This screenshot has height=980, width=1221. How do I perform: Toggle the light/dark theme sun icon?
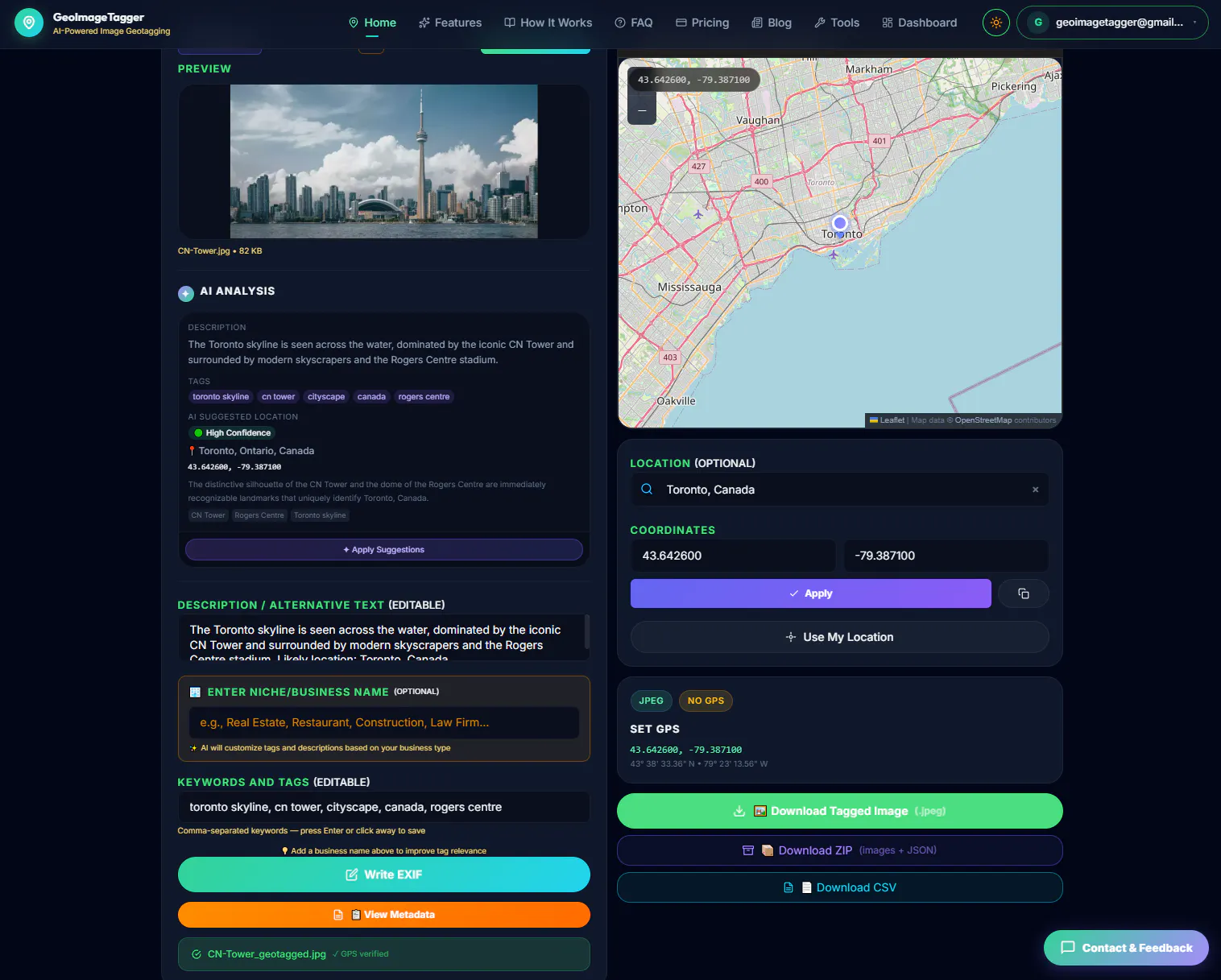(996, 23)
